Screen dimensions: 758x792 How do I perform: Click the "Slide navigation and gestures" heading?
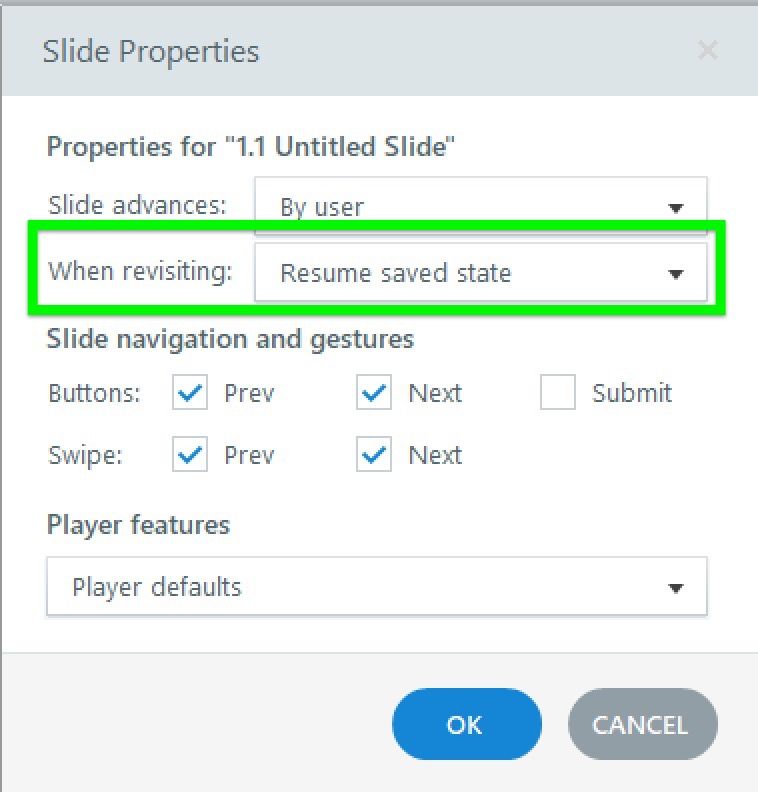point(230,339)
